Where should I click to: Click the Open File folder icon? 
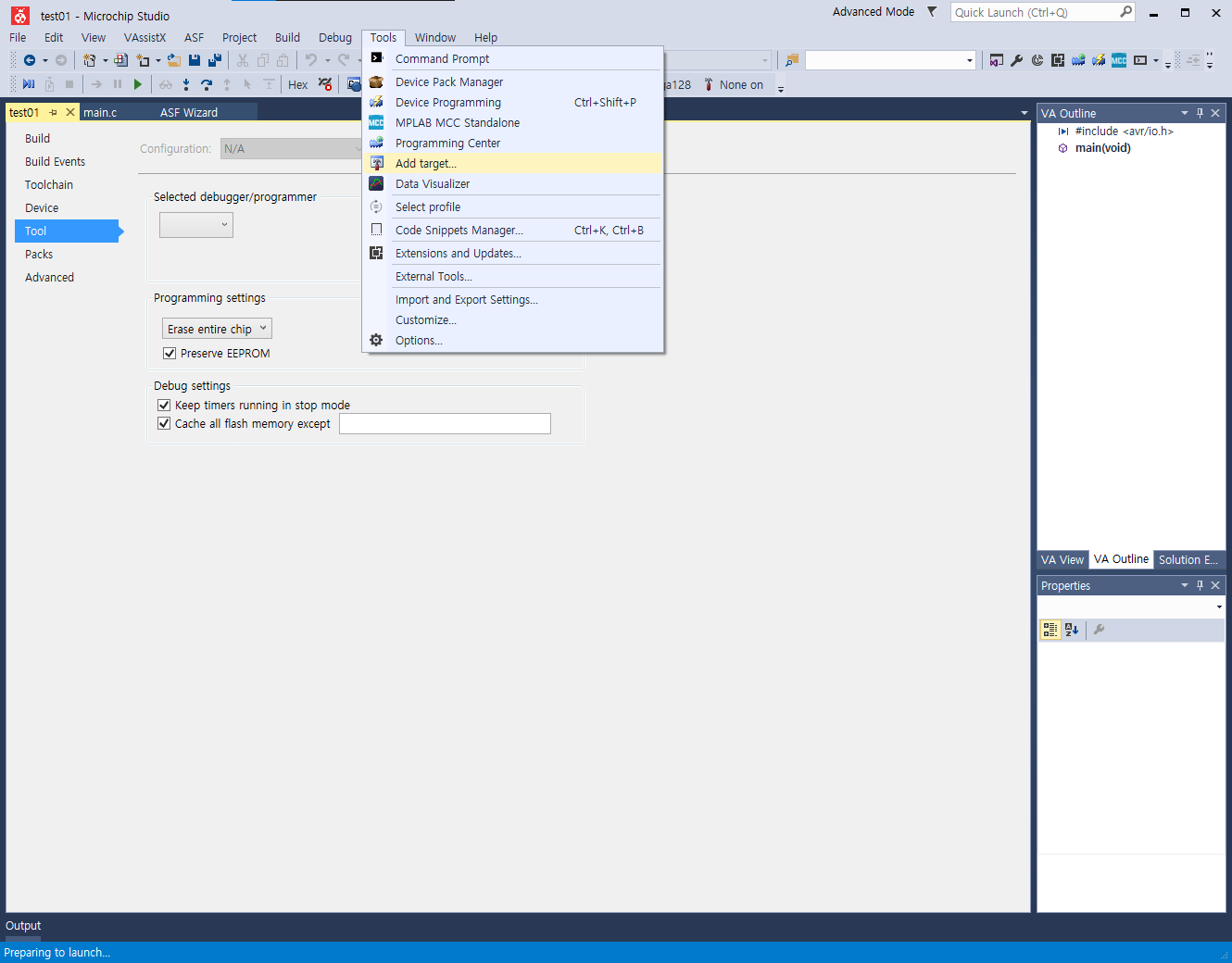173,60
